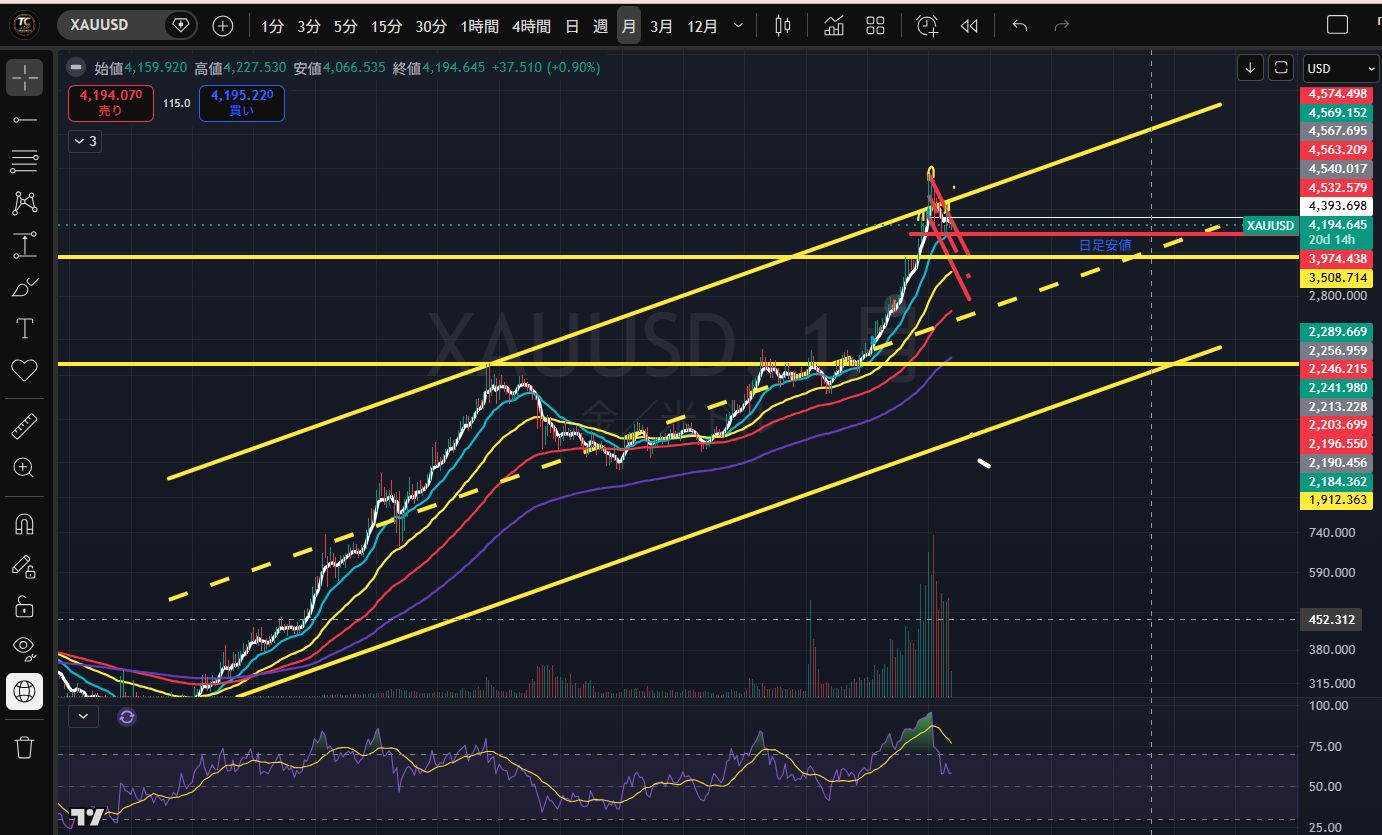
Task: Click the square panel icon at top right
Action: 1337,25
